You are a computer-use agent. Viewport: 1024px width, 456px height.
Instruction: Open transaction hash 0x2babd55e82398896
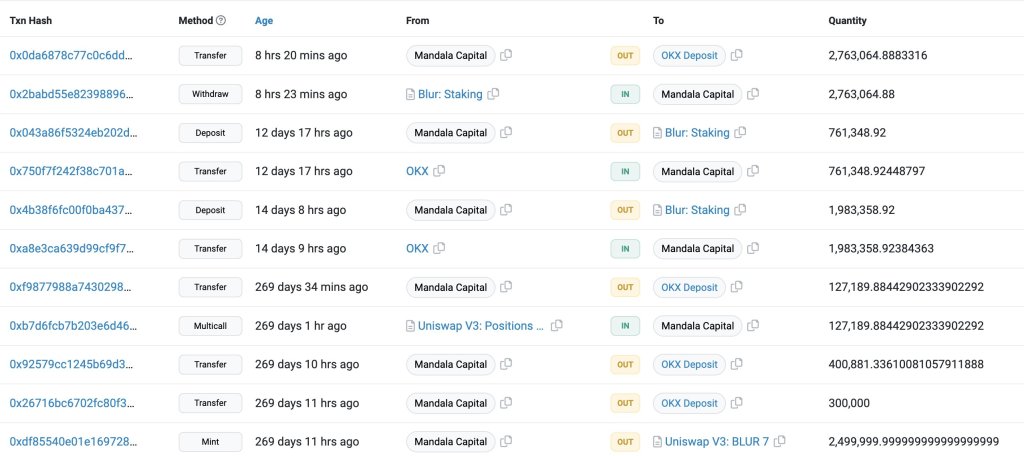point(71,95)
